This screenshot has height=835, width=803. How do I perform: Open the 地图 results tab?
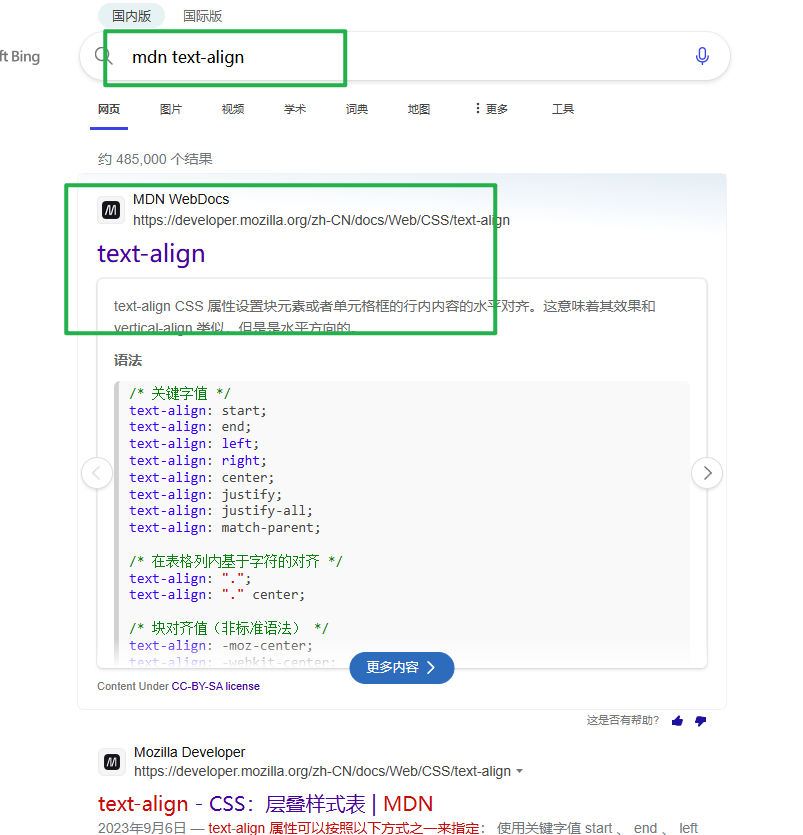point(419,109)
